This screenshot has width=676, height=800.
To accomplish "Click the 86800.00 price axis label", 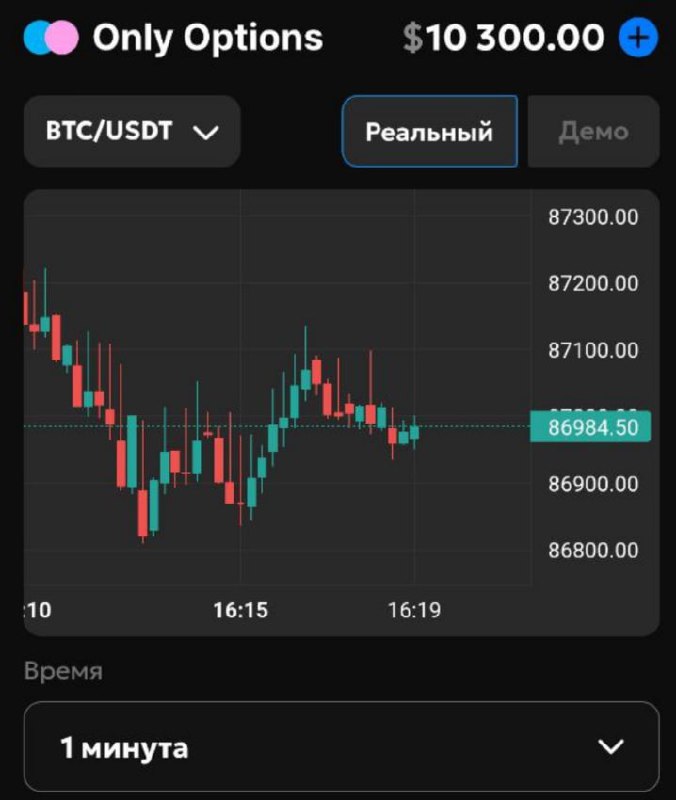I will [593, 550].
